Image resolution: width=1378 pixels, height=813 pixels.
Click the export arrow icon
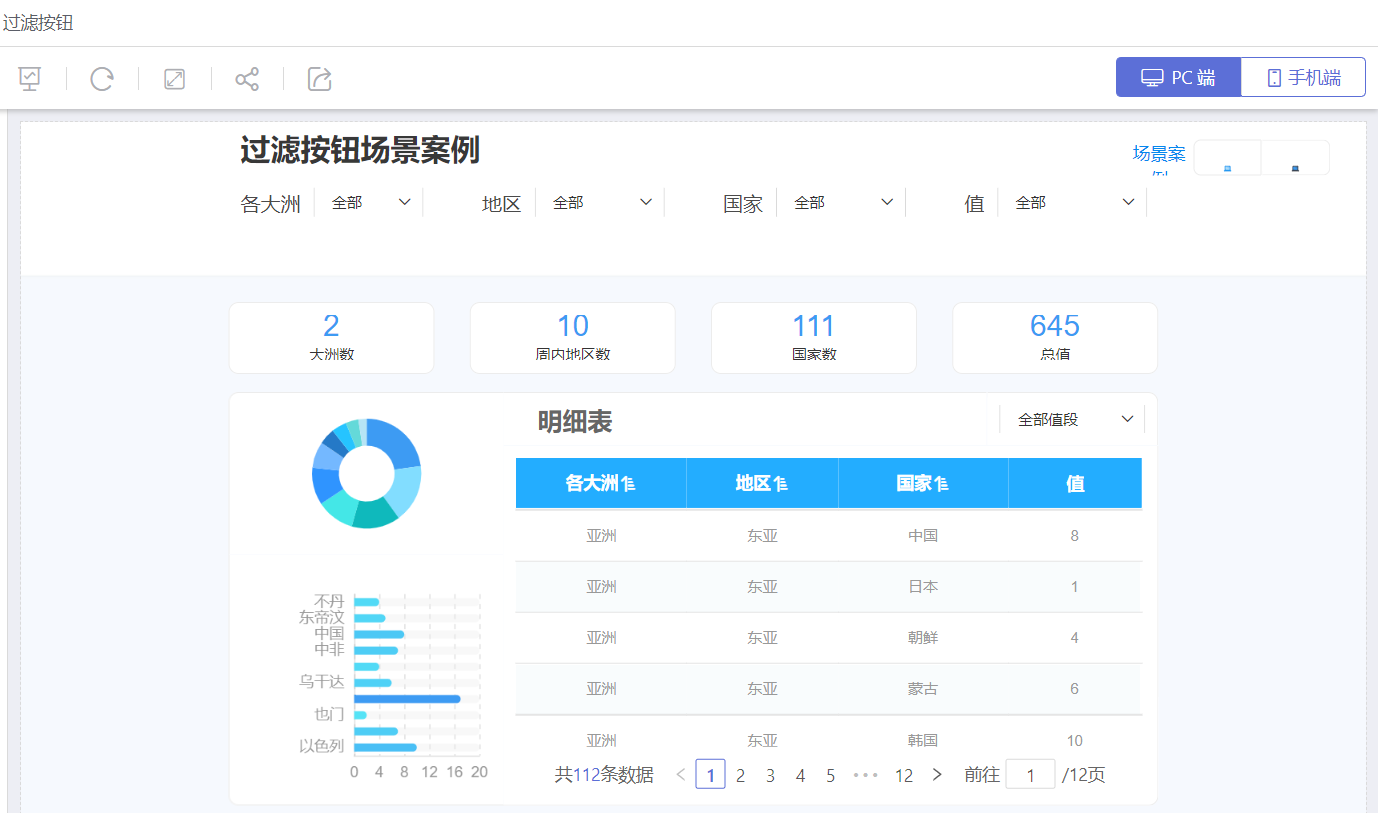click(x=319, y=79)
